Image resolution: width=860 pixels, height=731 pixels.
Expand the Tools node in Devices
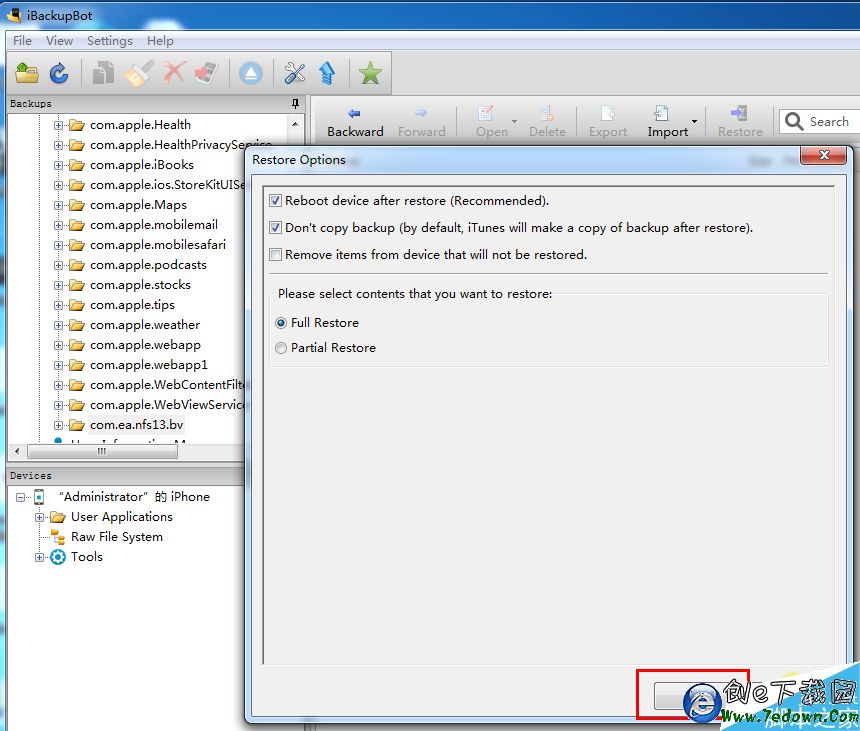point(40,557)
